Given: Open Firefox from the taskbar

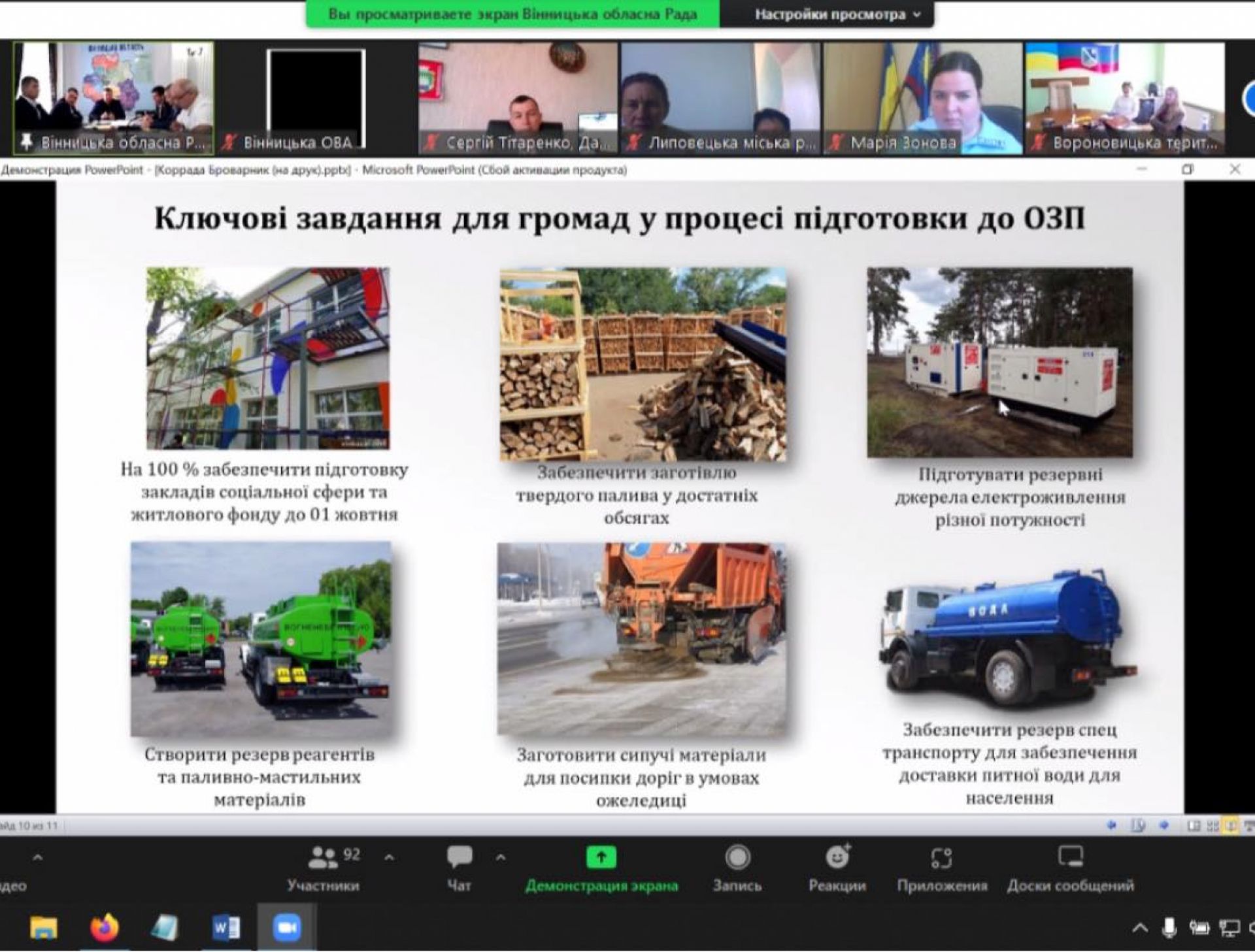Looking at the screenshot, I should (104, 927).
